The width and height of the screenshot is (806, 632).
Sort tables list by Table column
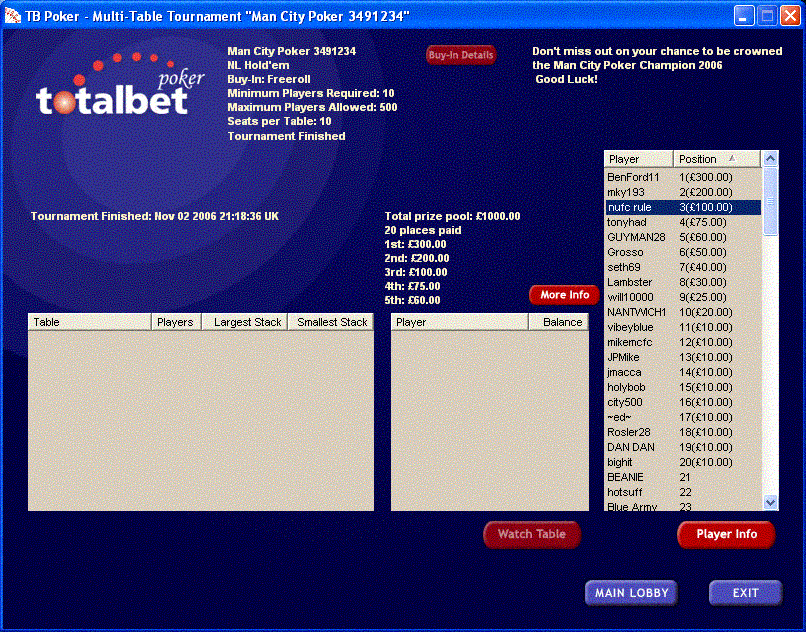pyautogui.click(x=89, y=322)
